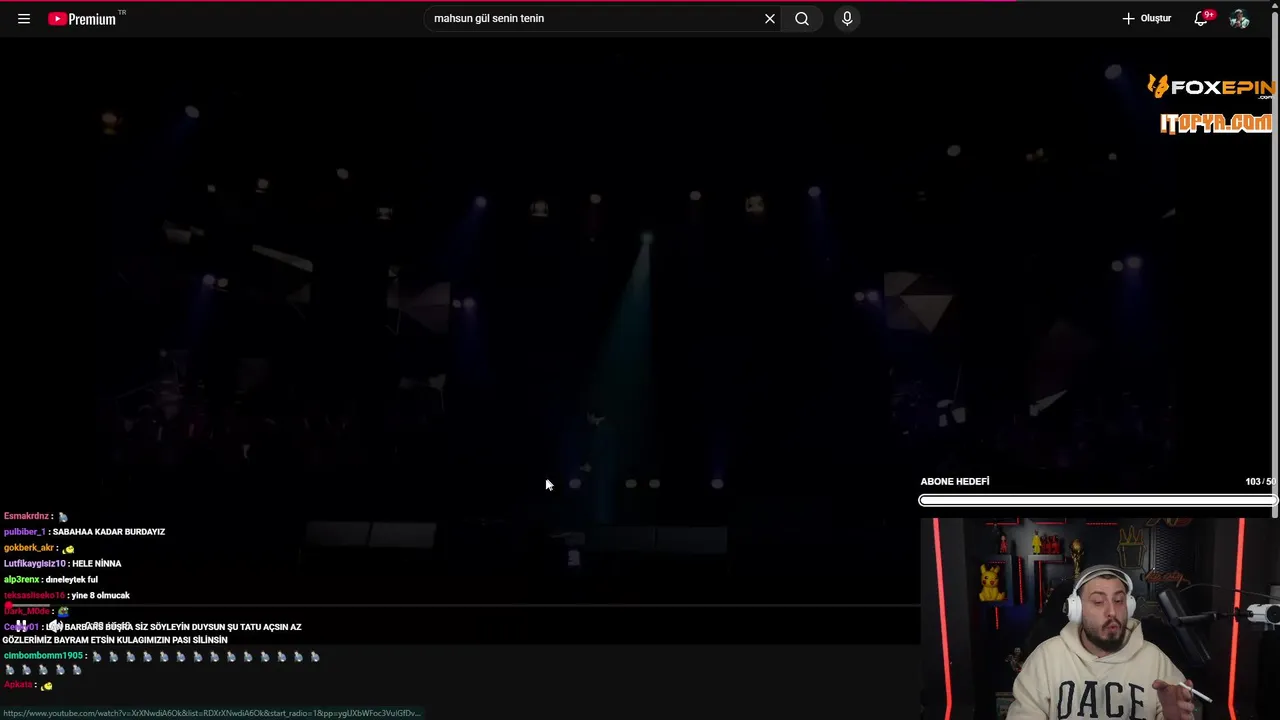Run search with magnifier button
This screenshot has width=1280, height=720.
[x=802, y=19]
